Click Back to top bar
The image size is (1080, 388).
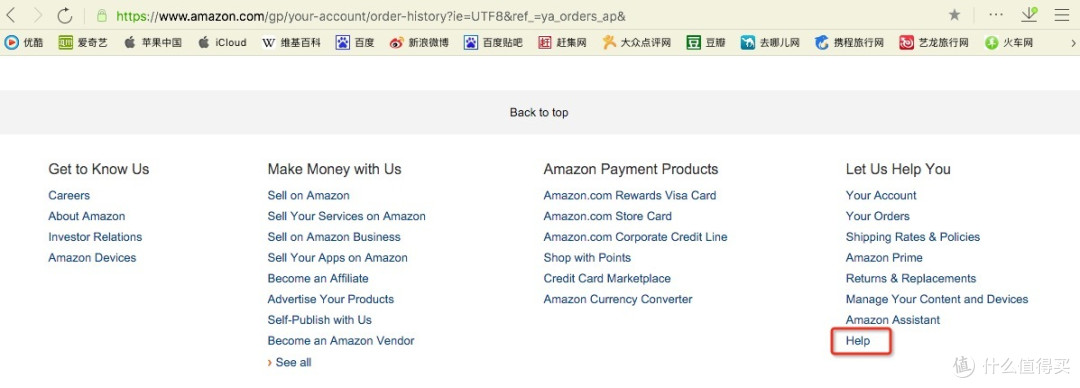(x=539, y=112)
